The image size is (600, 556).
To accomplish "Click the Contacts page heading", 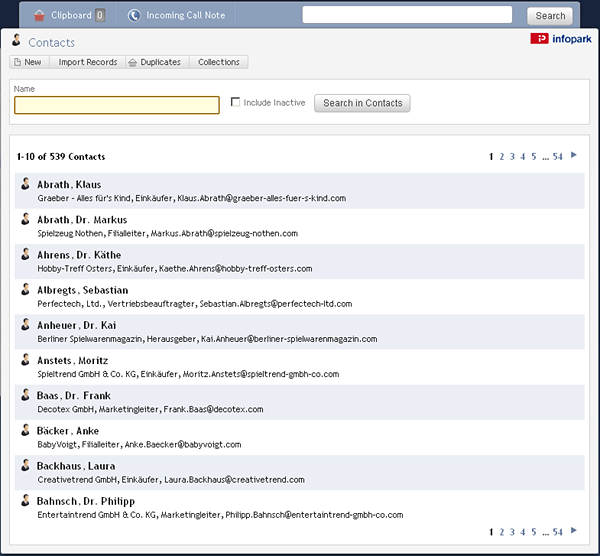I will (x=51, y=42).
